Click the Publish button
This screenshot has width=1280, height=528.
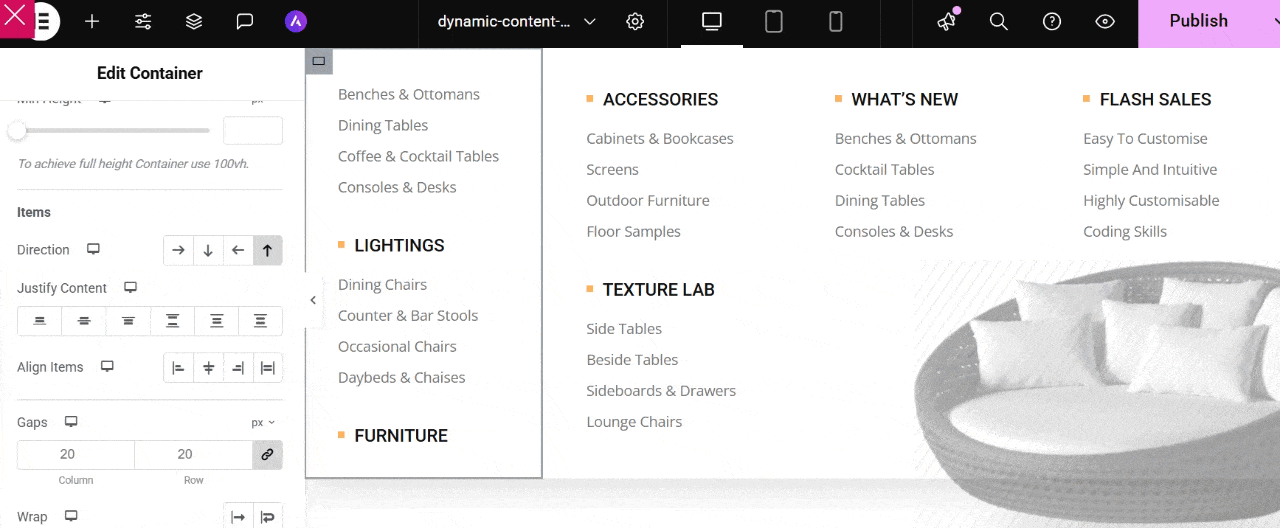pyautogui.click(x=1198, y=22)
